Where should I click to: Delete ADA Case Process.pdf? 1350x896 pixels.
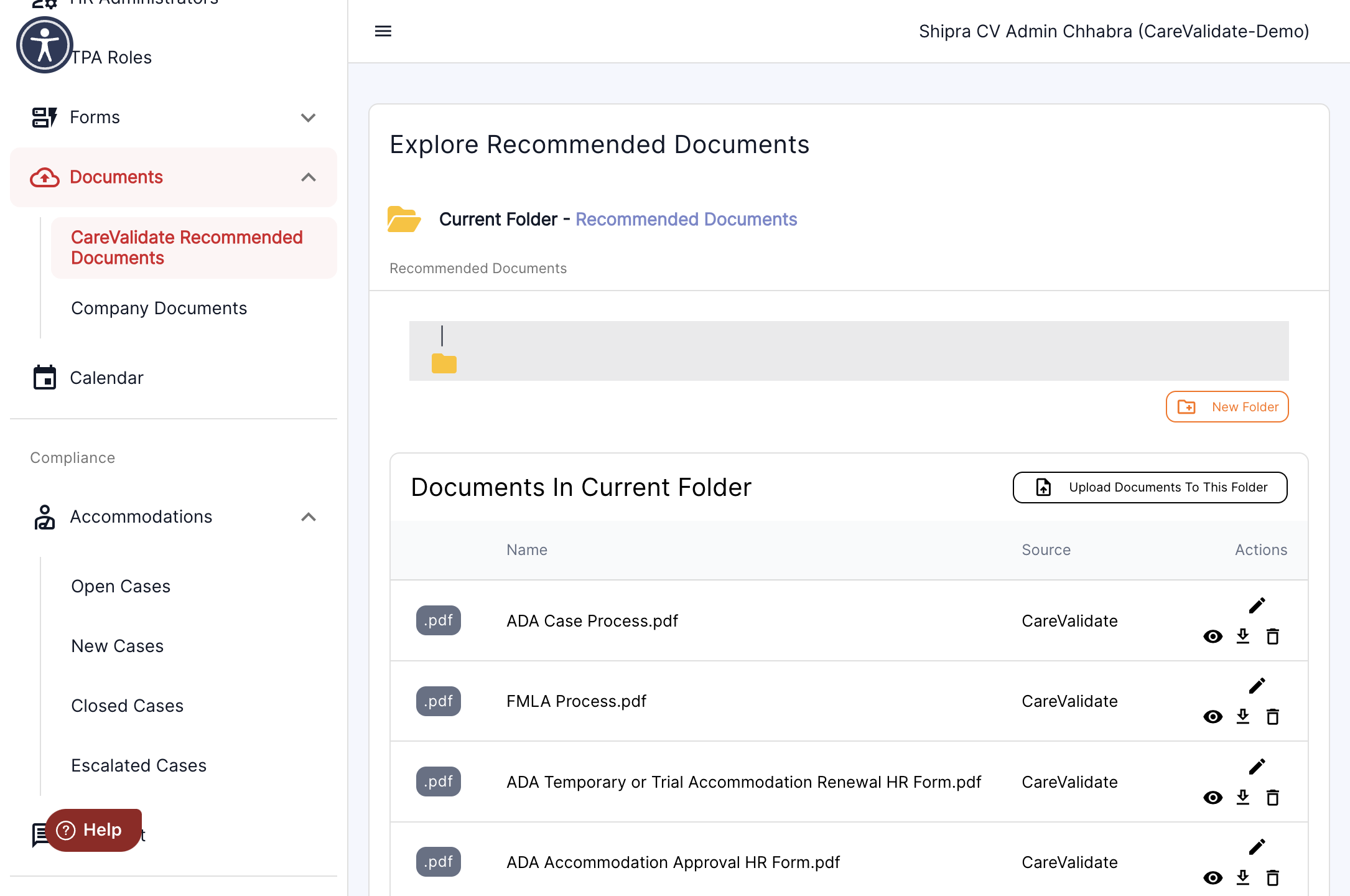[x=1273, y=636]
